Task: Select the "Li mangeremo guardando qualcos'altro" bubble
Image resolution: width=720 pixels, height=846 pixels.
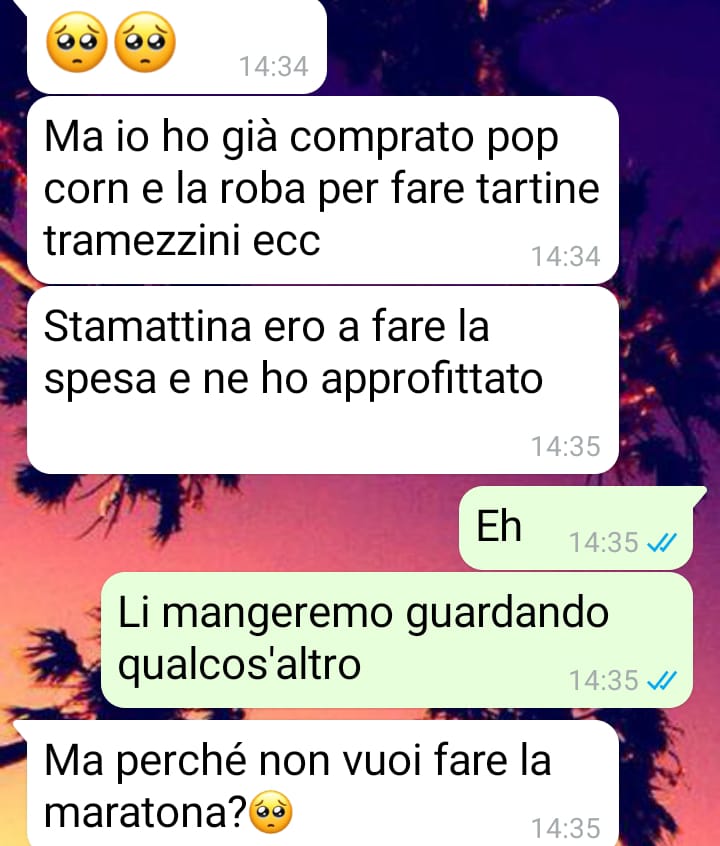Action: pos(397,640)
